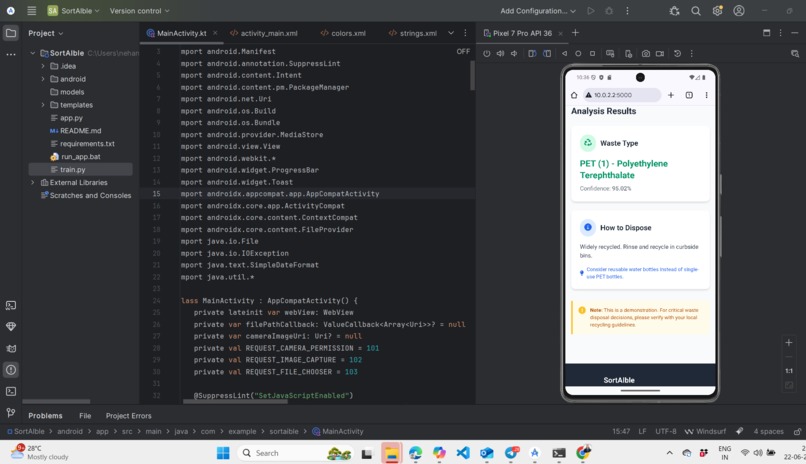Open the Problems tool window icon
Screen dimensions: 806x464
[11, 370]
